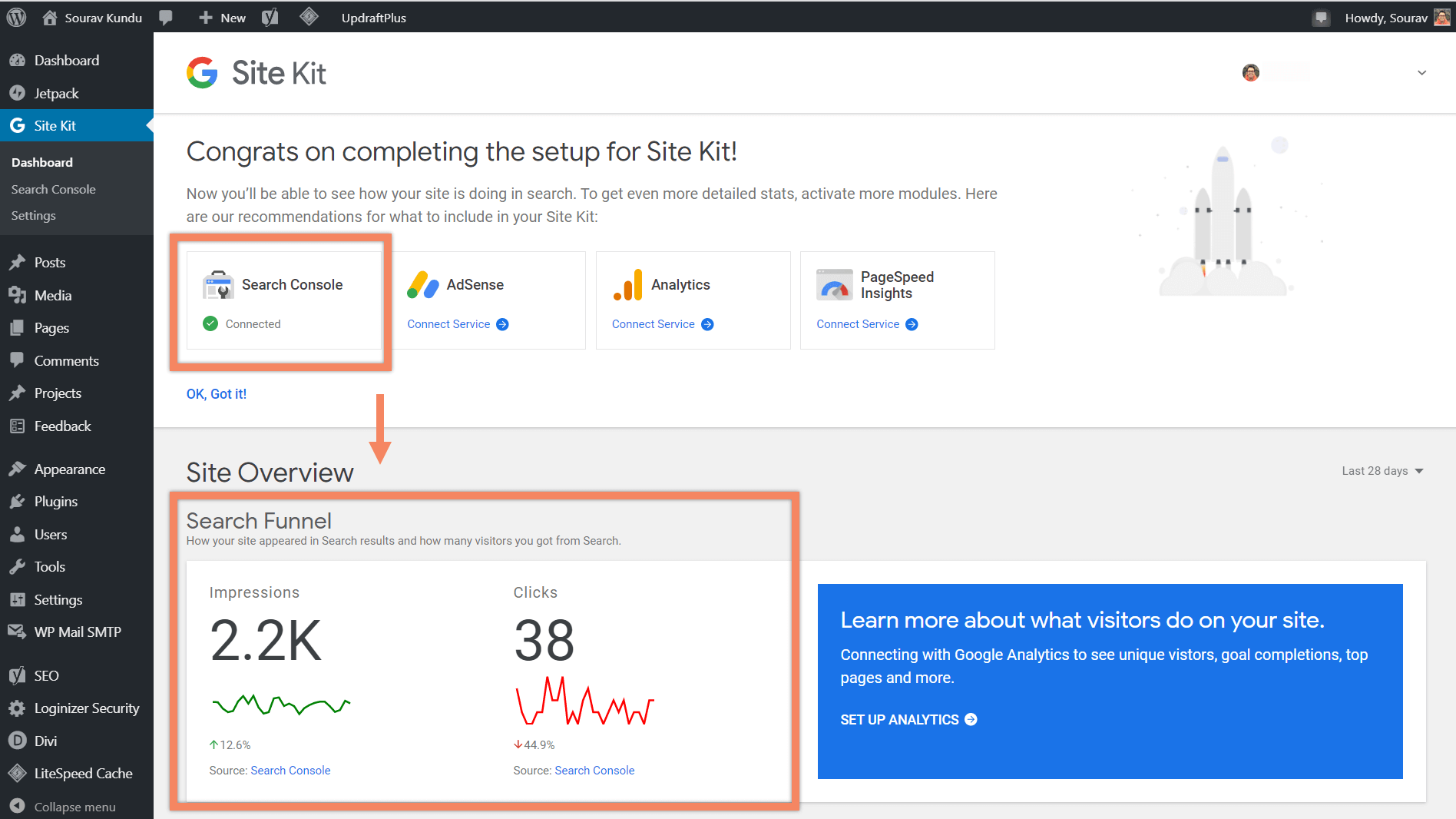Click the Yoast SEO icon in admin bar
Image resolution: width=1456 pixels, height=819 pixels.
[270, 18]
